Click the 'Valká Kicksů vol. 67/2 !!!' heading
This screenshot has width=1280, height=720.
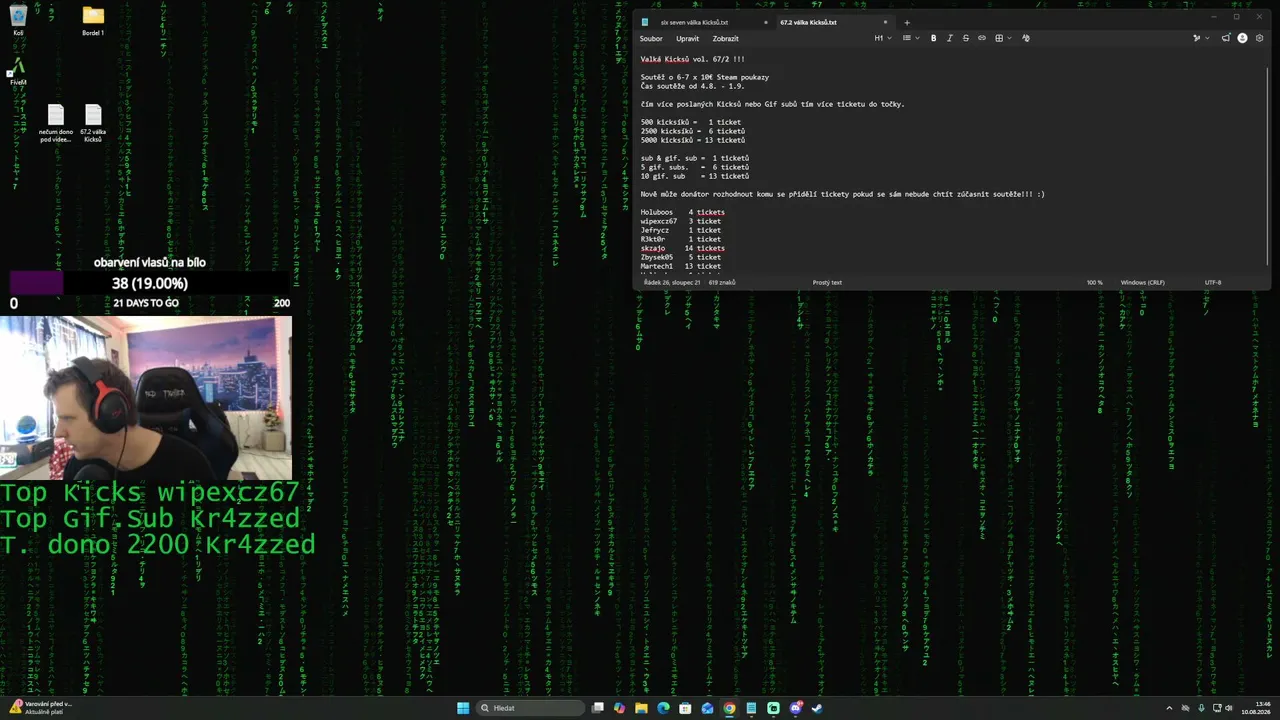point(692,59)
